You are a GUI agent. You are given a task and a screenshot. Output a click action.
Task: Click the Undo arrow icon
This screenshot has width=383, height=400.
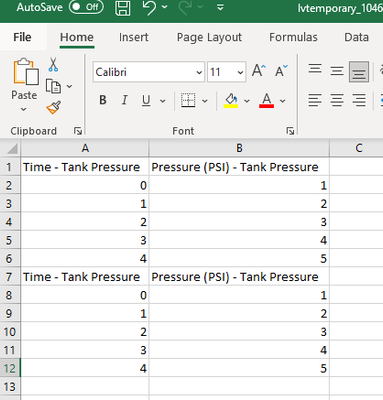[149, 7]
